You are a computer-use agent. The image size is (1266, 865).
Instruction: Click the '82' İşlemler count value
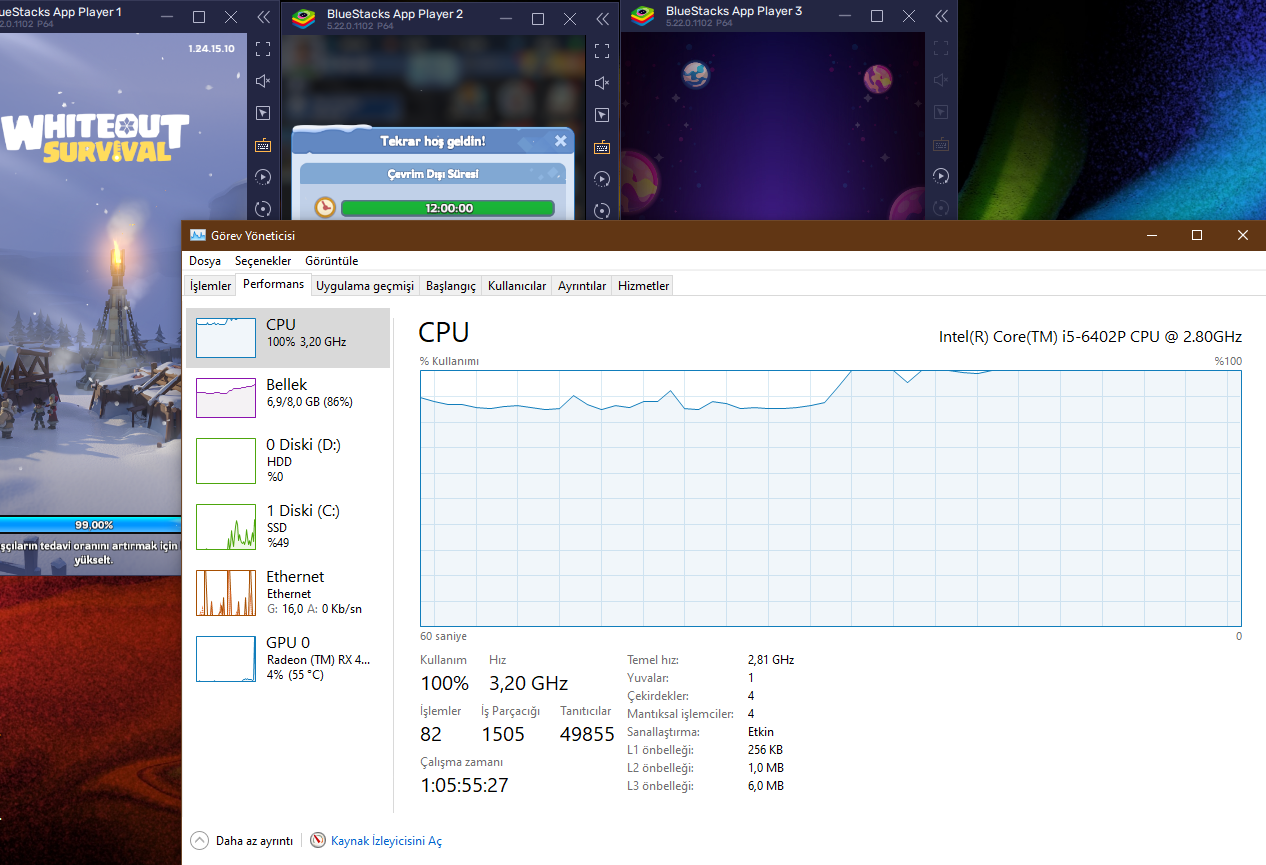coord(431,734)
